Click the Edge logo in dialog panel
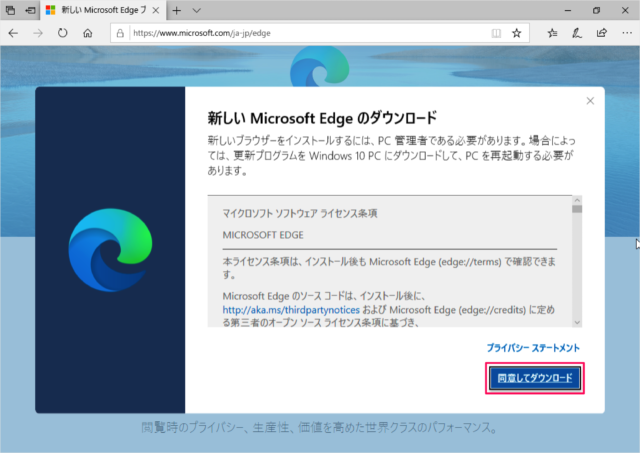This screenshot has width=640, height=453. pos(110,250)
